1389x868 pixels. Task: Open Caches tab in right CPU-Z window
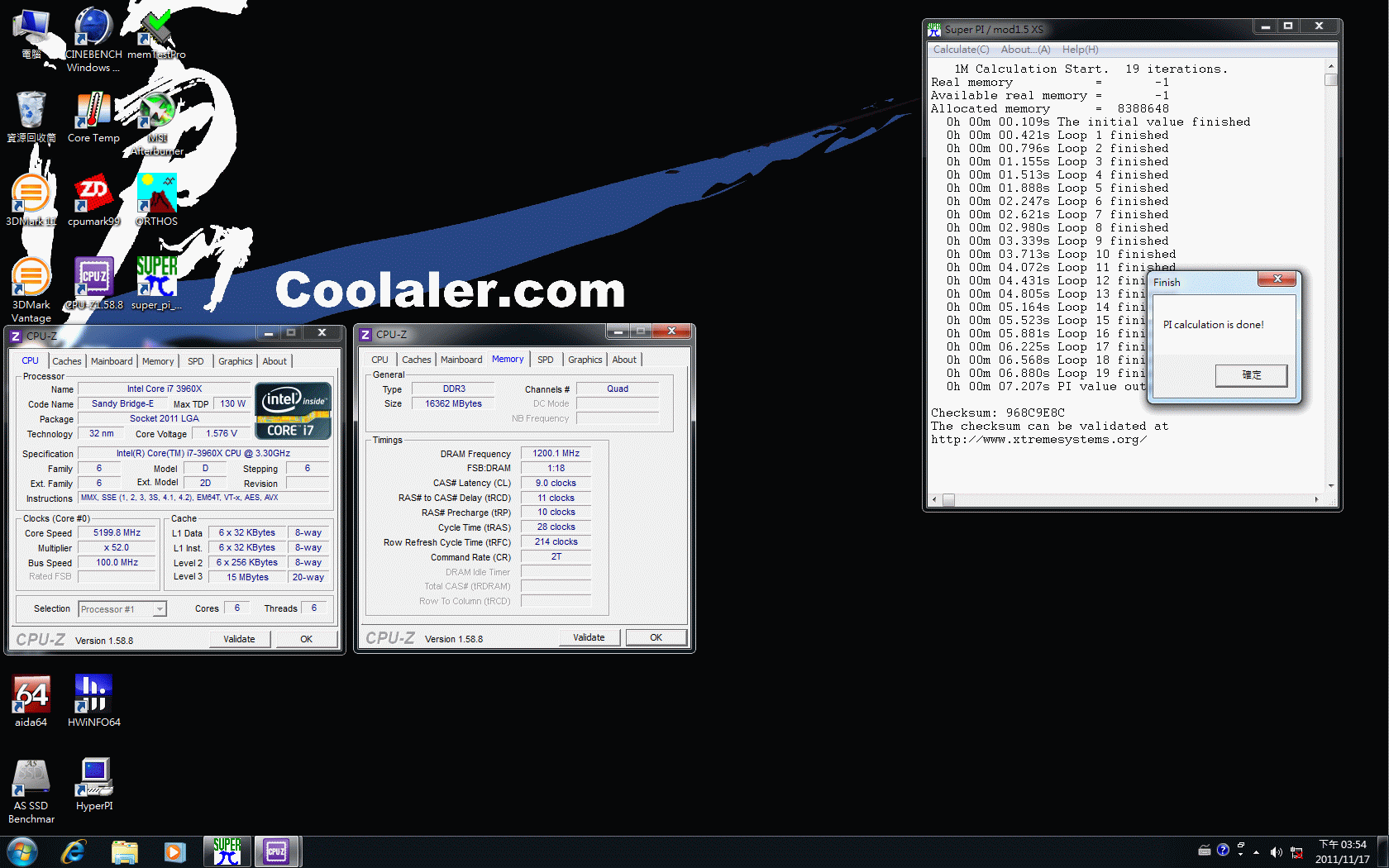coord(417,360)
